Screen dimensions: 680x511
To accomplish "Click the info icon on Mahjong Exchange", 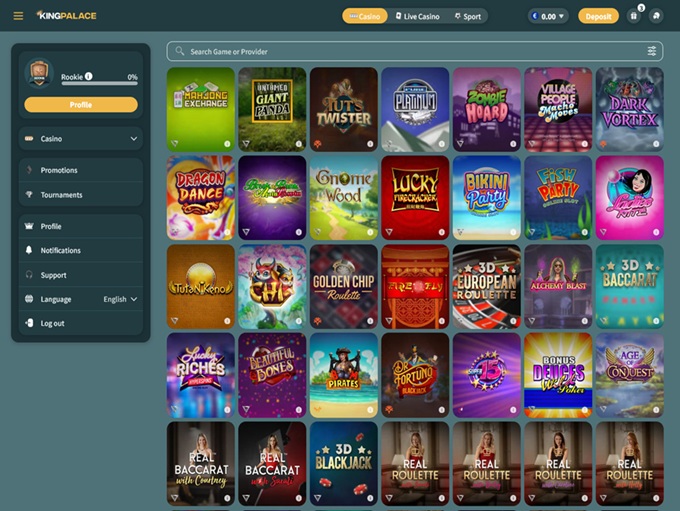I will coord(227,144).
